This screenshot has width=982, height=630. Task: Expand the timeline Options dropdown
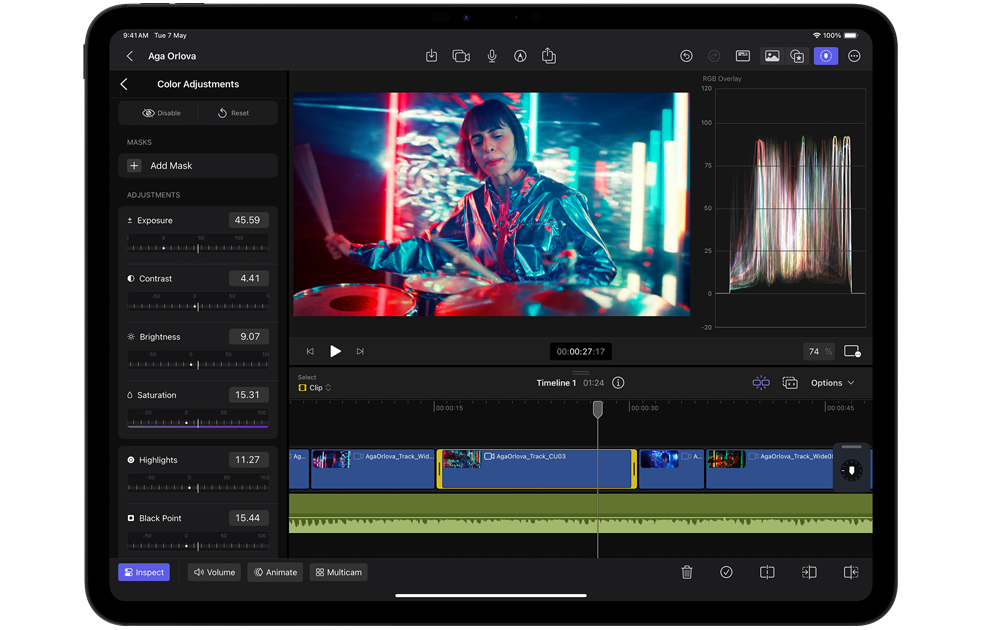tap(832, 383)
